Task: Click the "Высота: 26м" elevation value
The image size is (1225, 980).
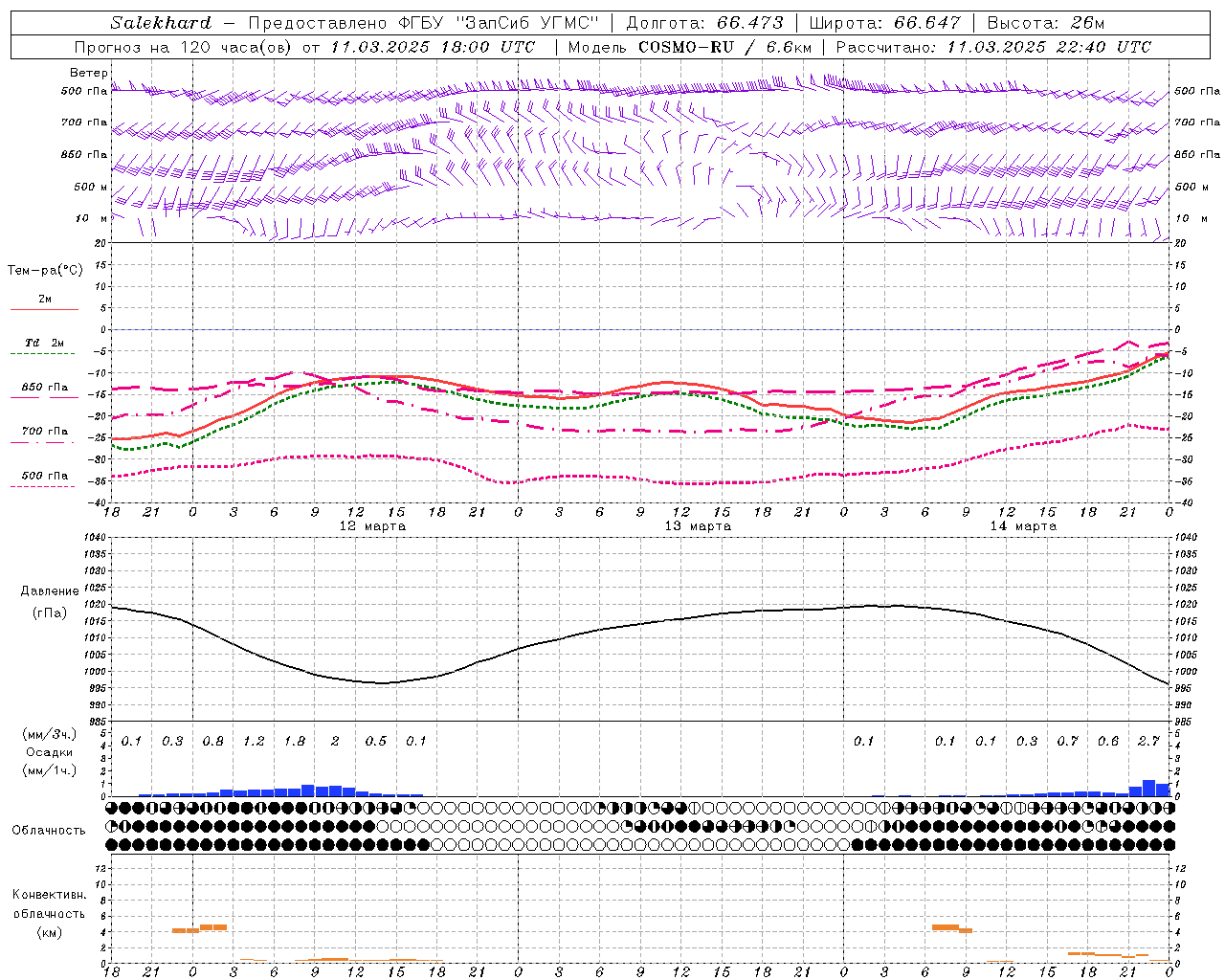Action: pyautogui.click(x=1045, y=23)
